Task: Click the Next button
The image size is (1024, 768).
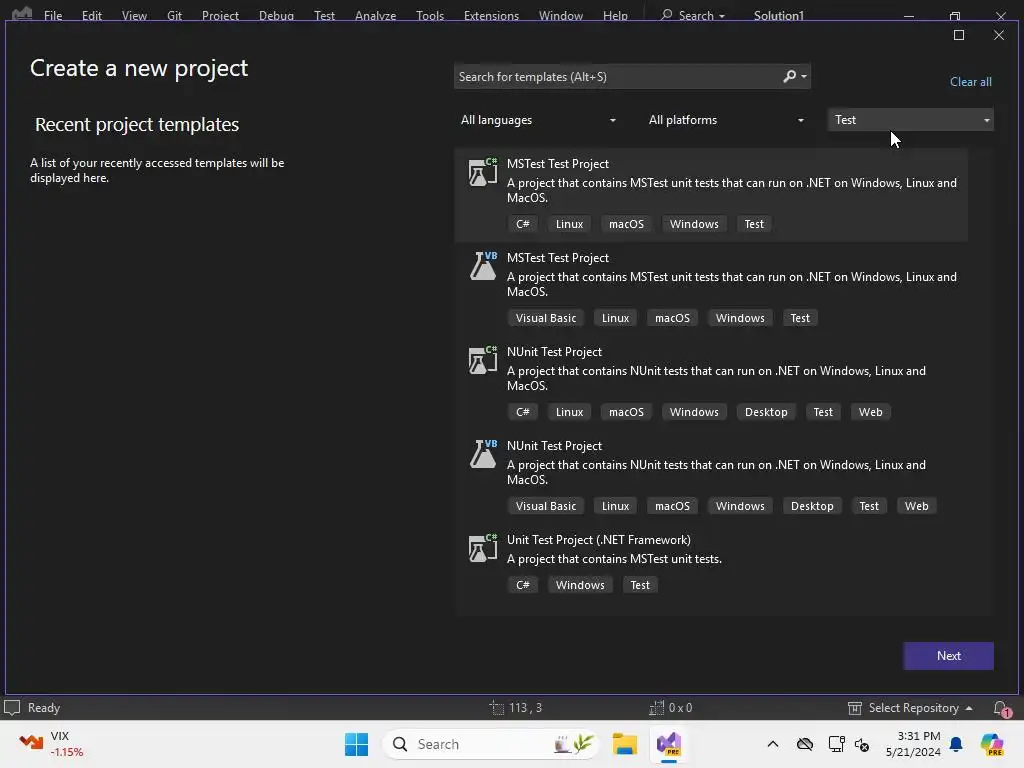Action: (948, 656)
